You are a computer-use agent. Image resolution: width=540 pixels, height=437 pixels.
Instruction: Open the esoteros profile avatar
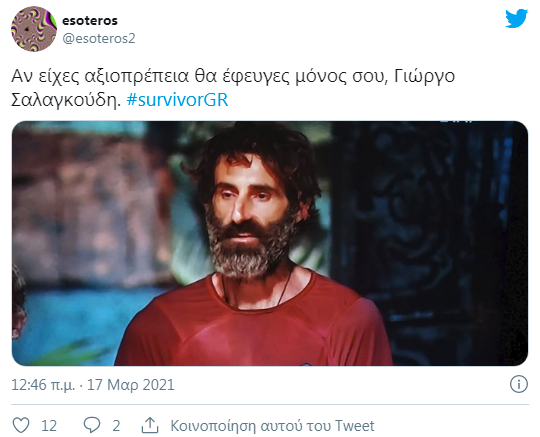(x=34, y=29)
